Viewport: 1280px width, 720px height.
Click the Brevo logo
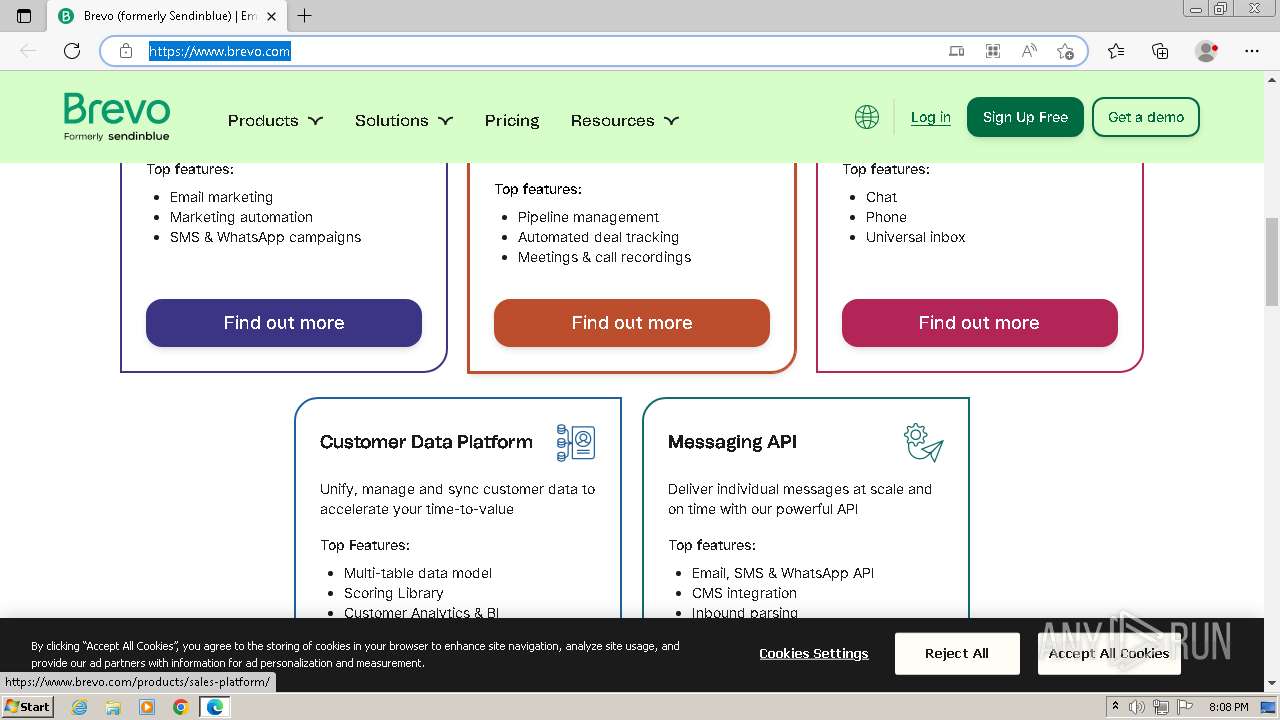point(117,117)
